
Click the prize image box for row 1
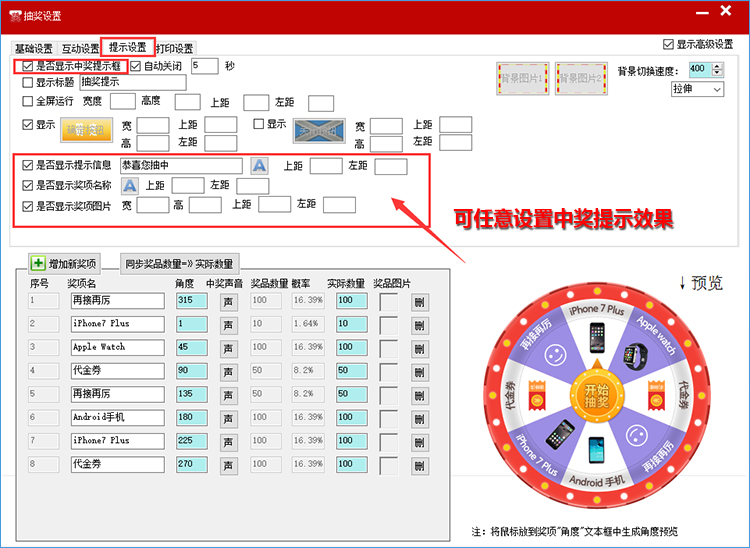(x=388, y=300)
